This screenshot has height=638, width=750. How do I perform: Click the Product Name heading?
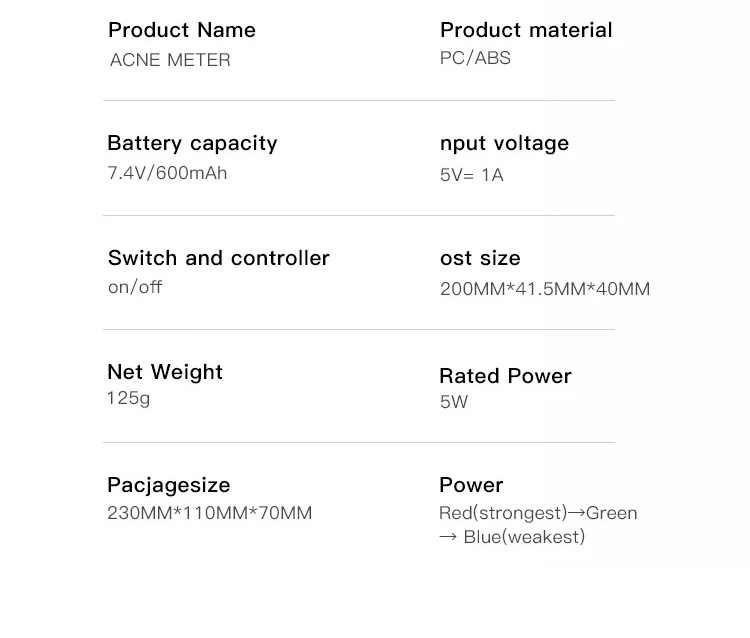[x=181, y=30]
